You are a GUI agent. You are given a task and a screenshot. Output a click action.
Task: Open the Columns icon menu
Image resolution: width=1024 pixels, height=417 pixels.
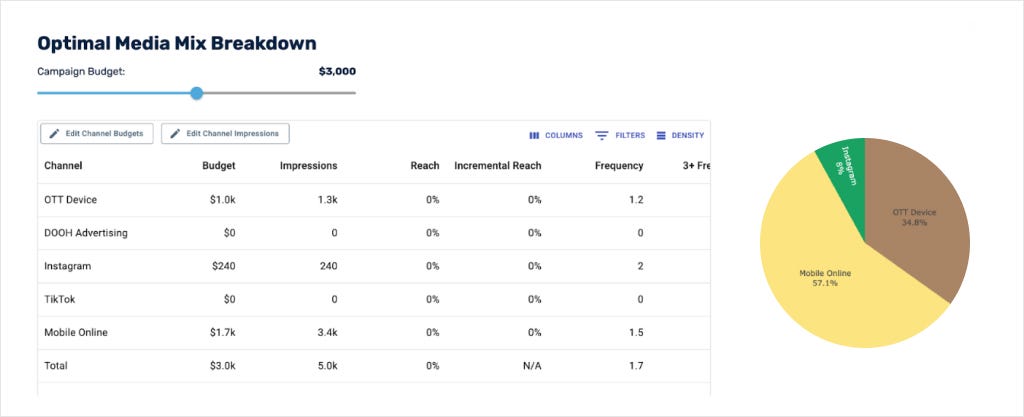tap(534, 136)
